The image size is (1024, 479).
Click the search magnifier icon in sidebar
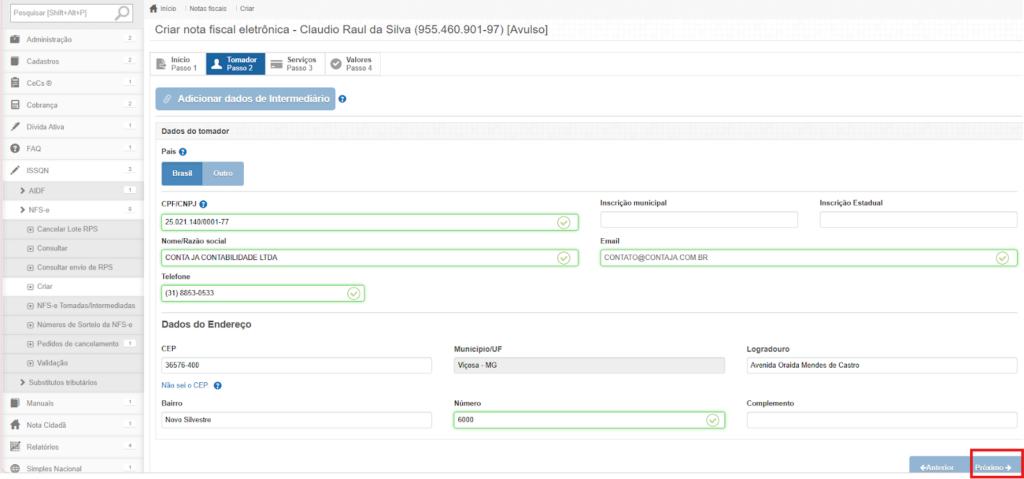click(122, 13)
